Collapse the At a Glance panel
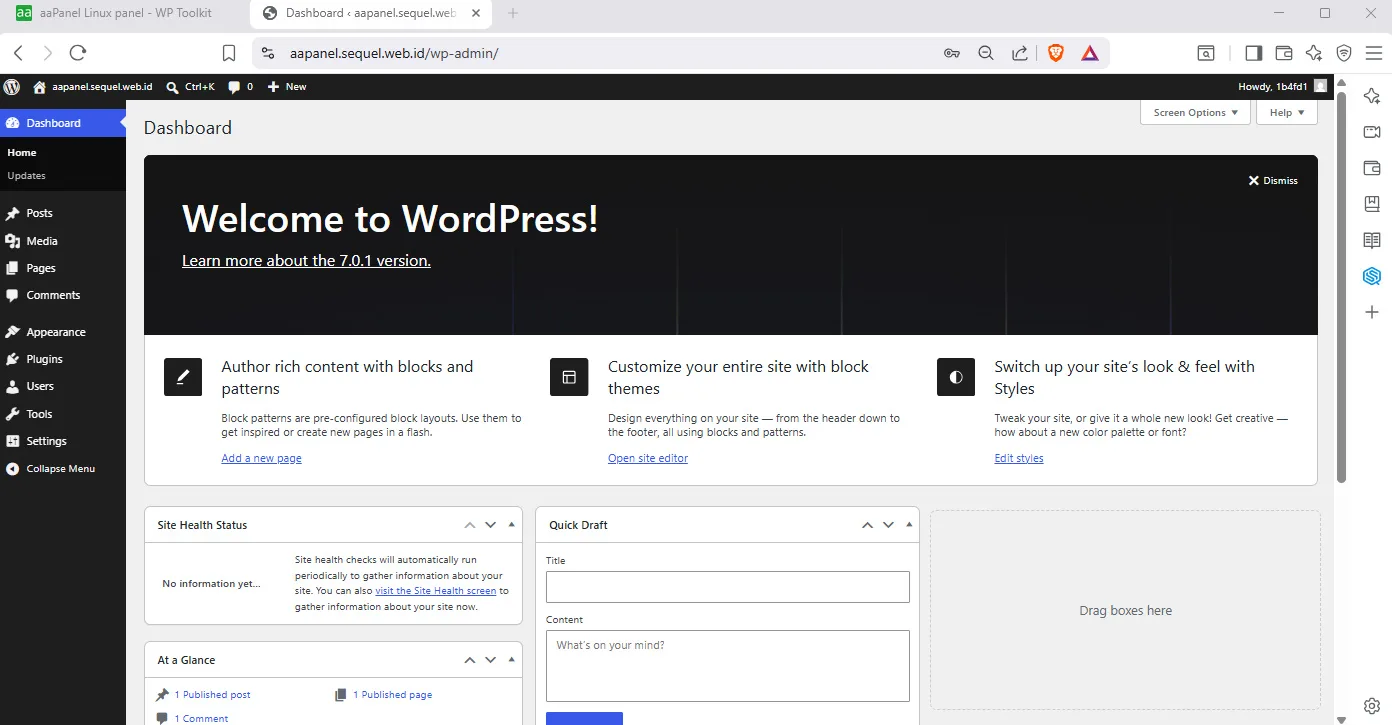1392x725 pixels. 512,660
